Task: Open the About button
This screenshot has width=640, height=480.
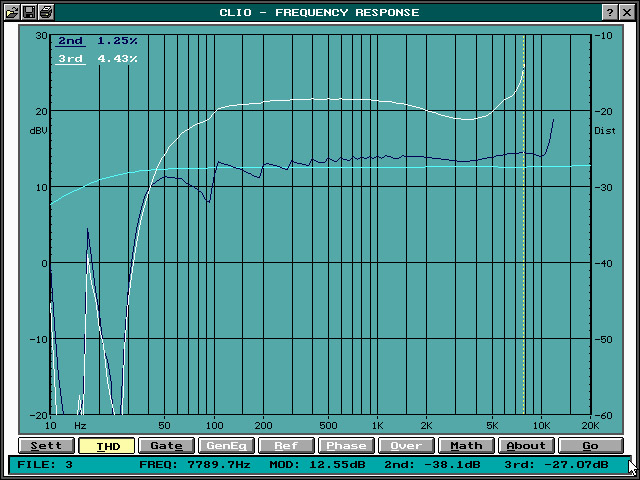Action: pyautogui.click(x=527, y=446)
